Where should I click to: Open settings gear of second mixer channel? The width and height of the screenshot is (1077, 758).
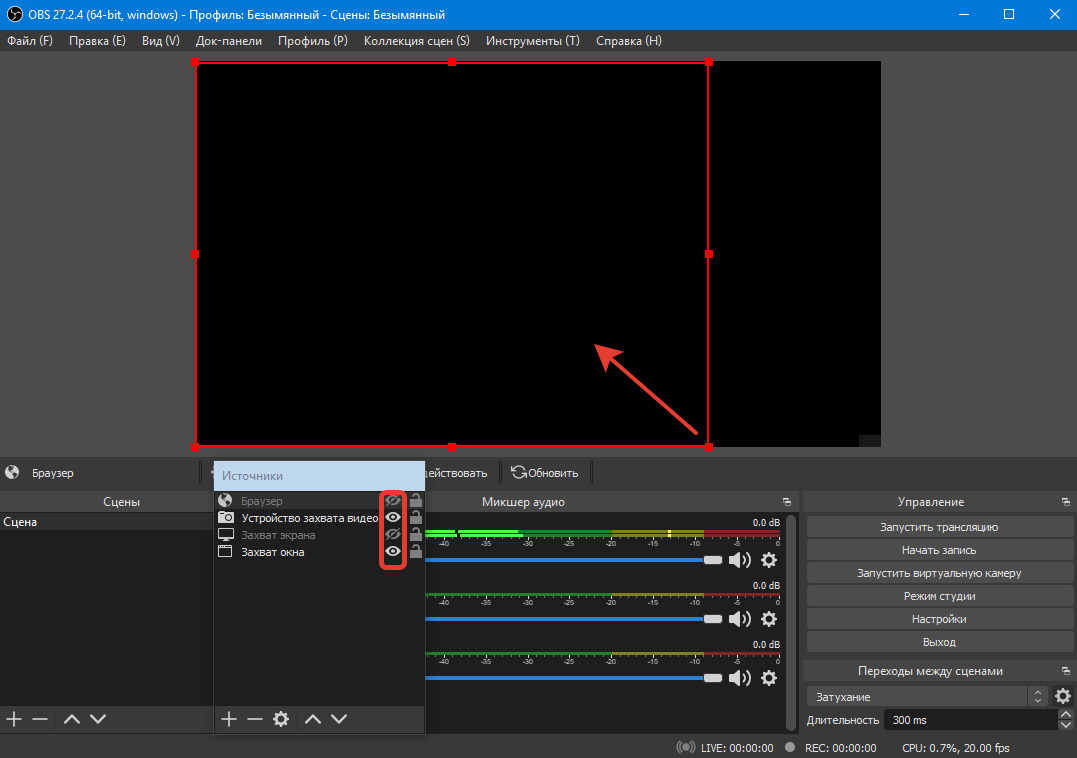click(768, 619)
